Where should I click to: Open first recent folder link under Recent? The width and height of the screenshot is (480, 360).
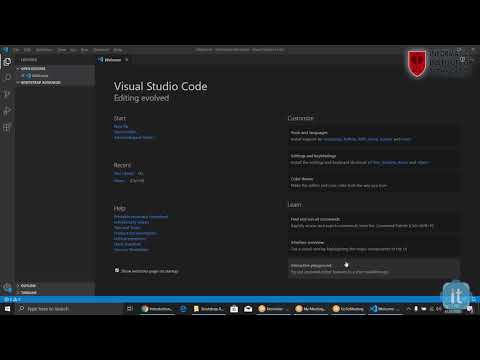[124, 173]
